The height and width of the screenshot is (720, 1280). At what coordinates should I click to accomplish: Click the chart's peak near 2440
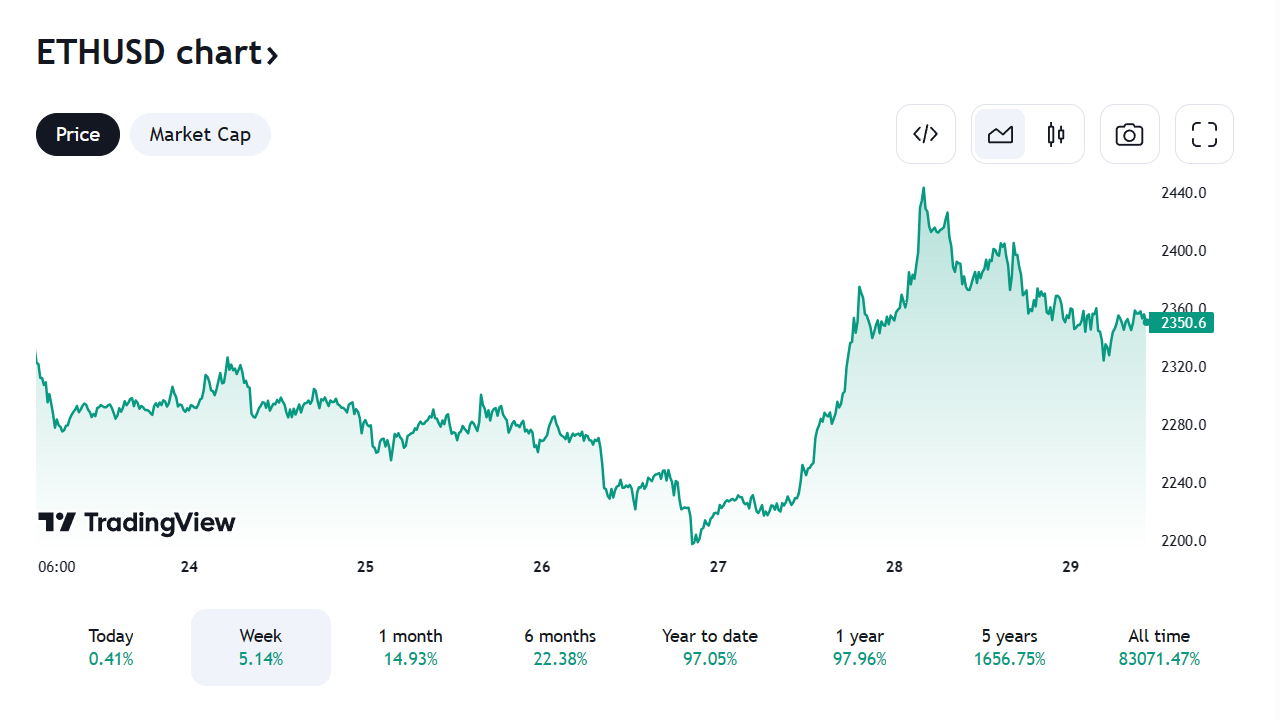tap(923, 188)
